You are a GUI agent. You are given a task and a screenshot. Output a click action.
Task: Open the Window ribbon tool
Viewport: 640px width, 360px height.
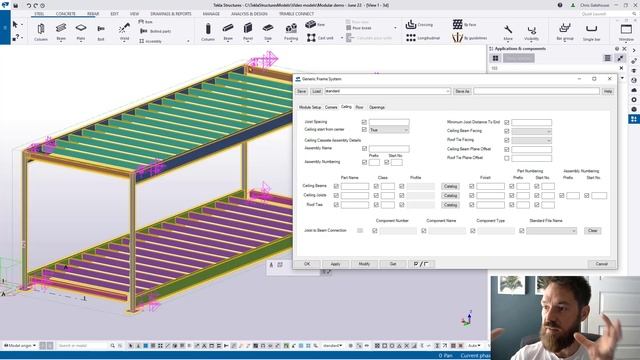(626, 32)
